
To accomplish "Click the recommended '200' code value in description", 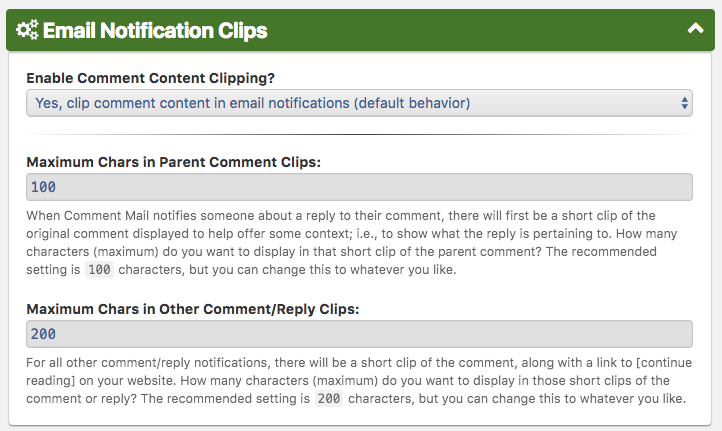I will click(x=329, y=398).
